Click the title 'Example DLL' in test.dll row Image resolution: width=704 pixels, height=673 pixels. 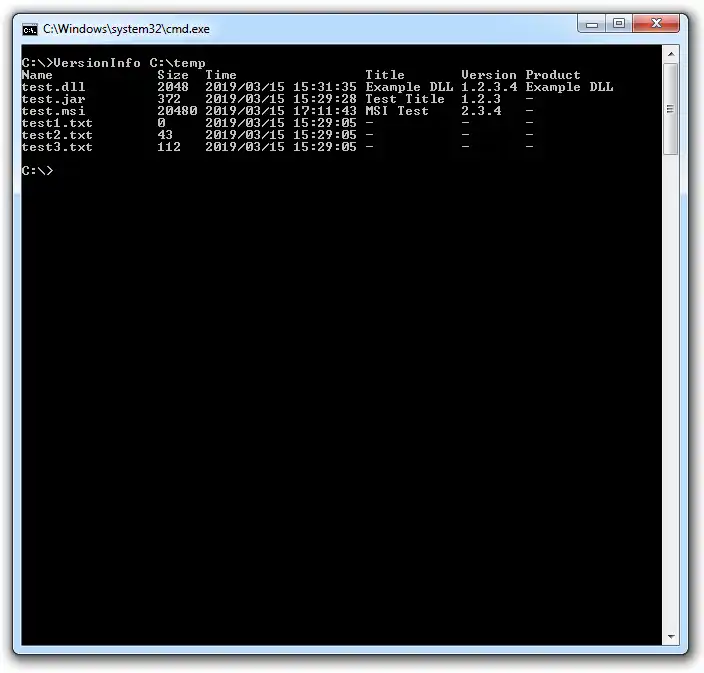point(409,87)
